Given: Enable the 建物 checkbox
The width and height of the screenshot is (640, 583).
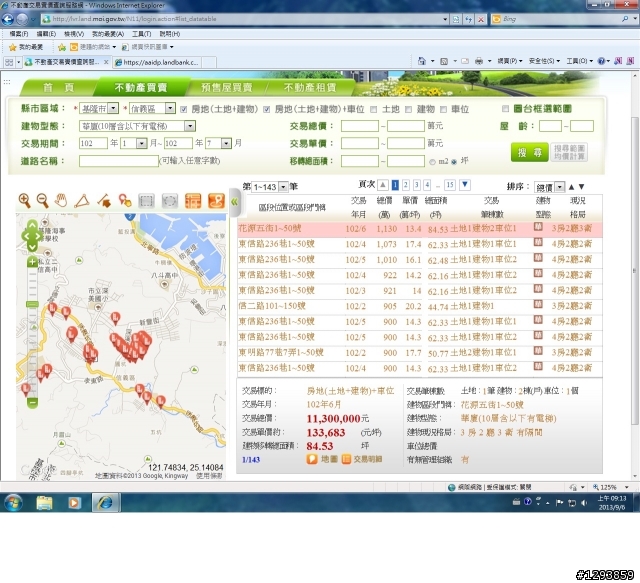Looking at the screenshot, I should point(408,109).
